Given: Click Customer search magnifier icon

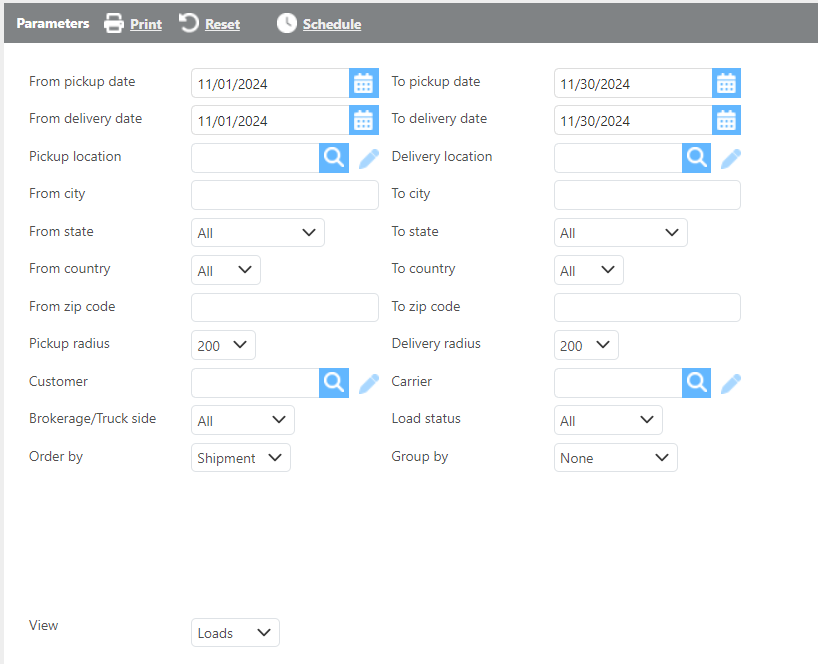Looking at the screenshot, I should point(334,382).
